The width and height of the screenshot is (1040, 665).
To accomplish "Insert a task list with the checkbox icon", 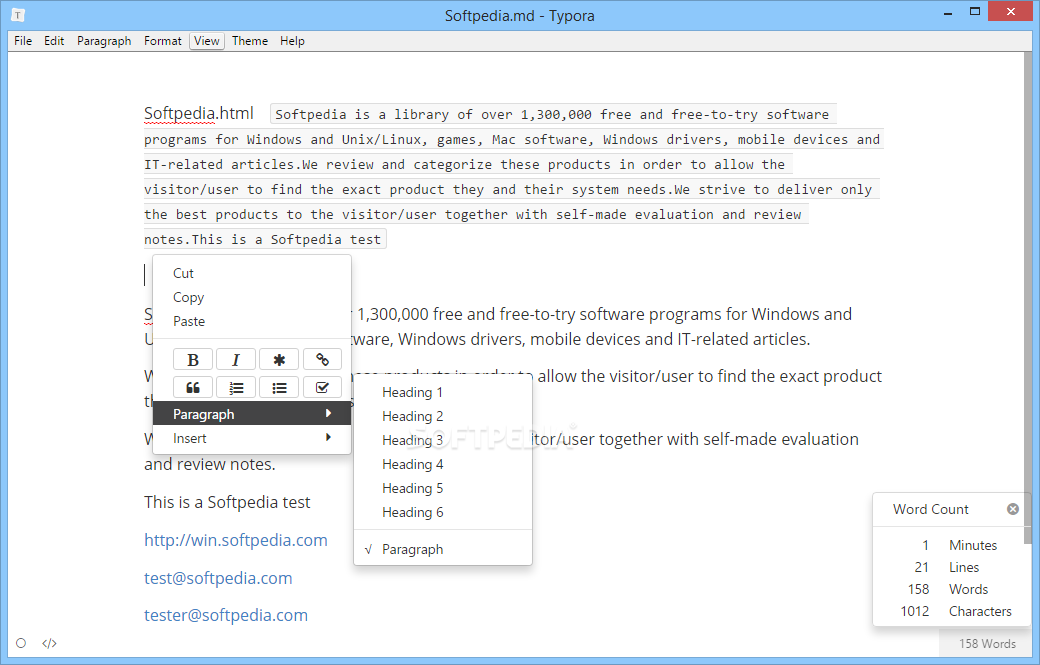I will (x=322, y=387).
